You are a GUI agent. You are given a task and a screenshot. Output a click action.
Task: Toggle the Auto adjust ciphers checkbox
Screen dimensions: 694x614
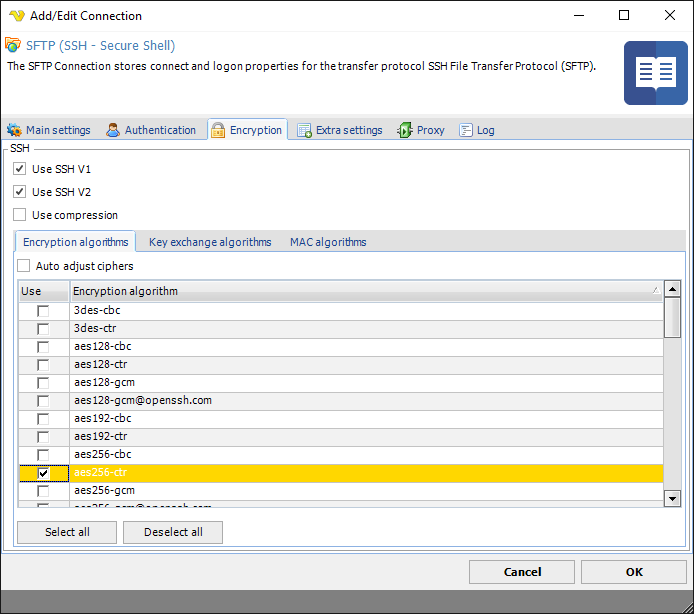[x=24, y=266]
